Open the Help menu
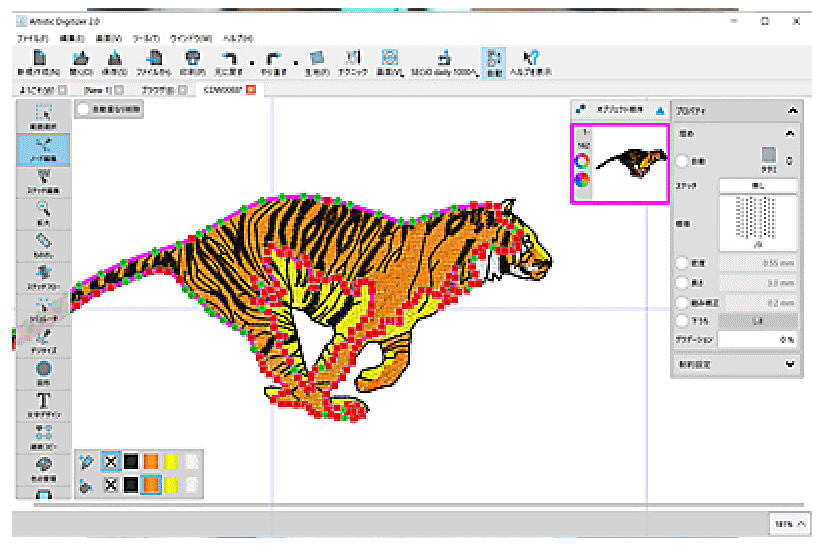This screenshot has width=824, height=548. coord(238,38)
